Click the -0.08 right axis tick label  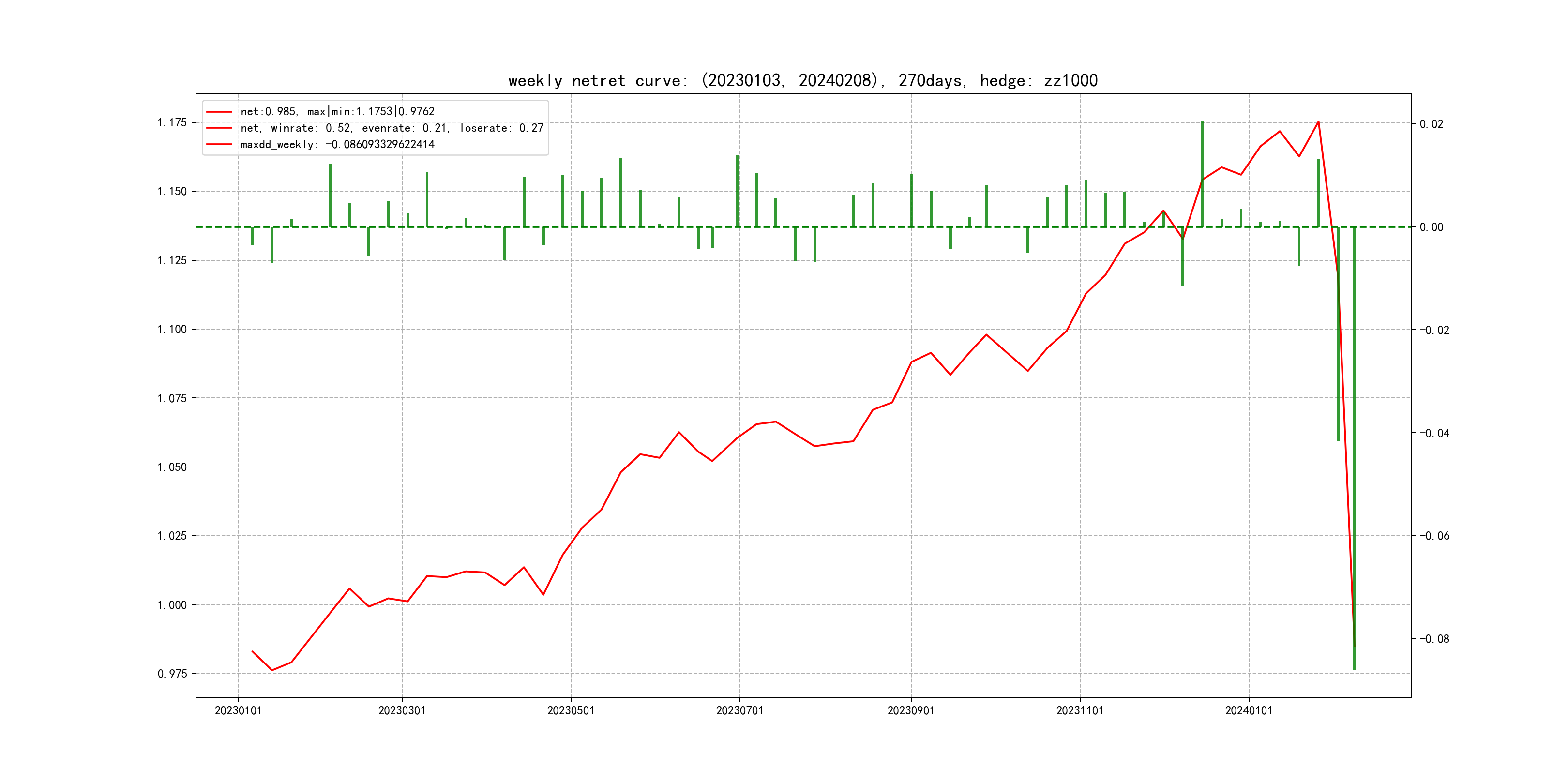coord(1434,638)
